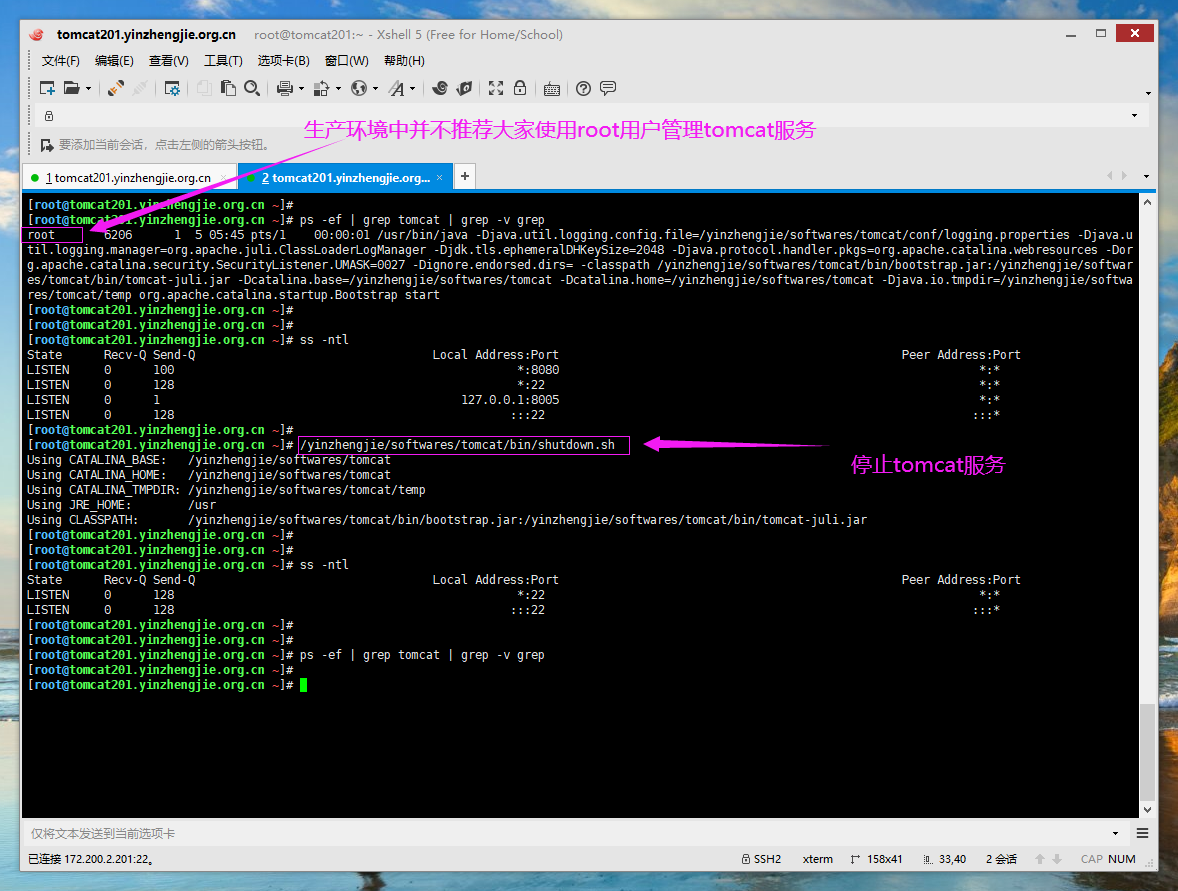This screenshot has width=1178, height=891.
Task: Select tab 2 tomcat201.yinzhengjie.org...
Action: 346,178
